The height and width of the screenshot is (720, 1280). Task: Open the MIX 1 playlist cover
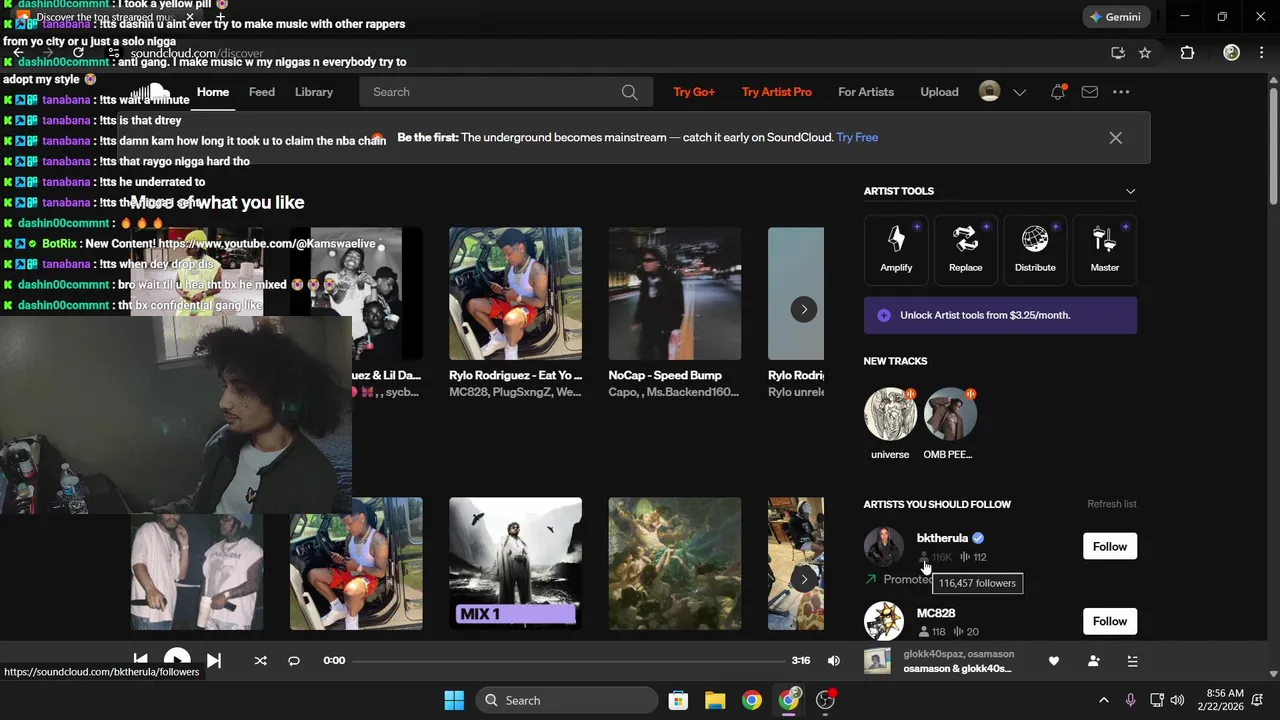515,564
